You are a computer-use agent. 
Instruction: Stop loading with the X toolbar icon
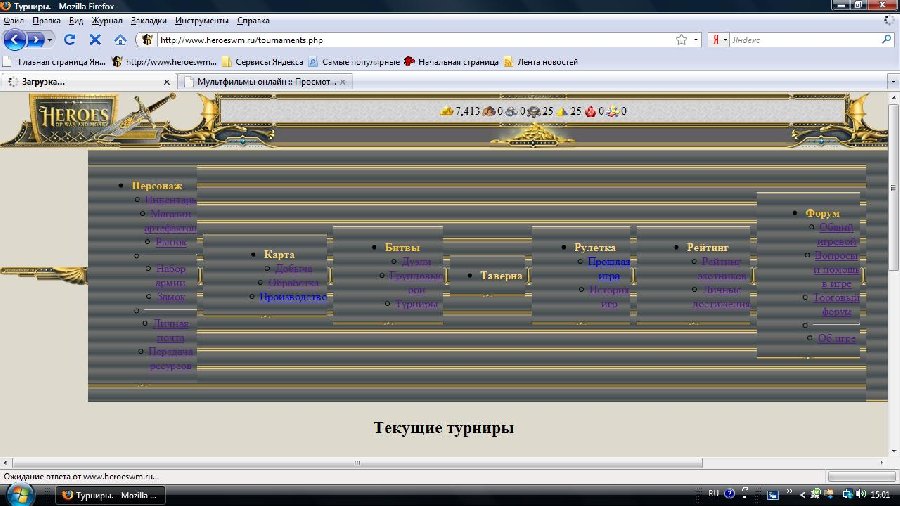[x=95, y=40]
